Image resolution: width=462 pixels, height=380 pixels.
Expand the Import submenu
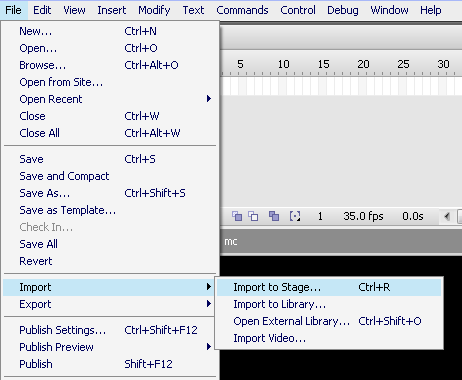(109, 287)
